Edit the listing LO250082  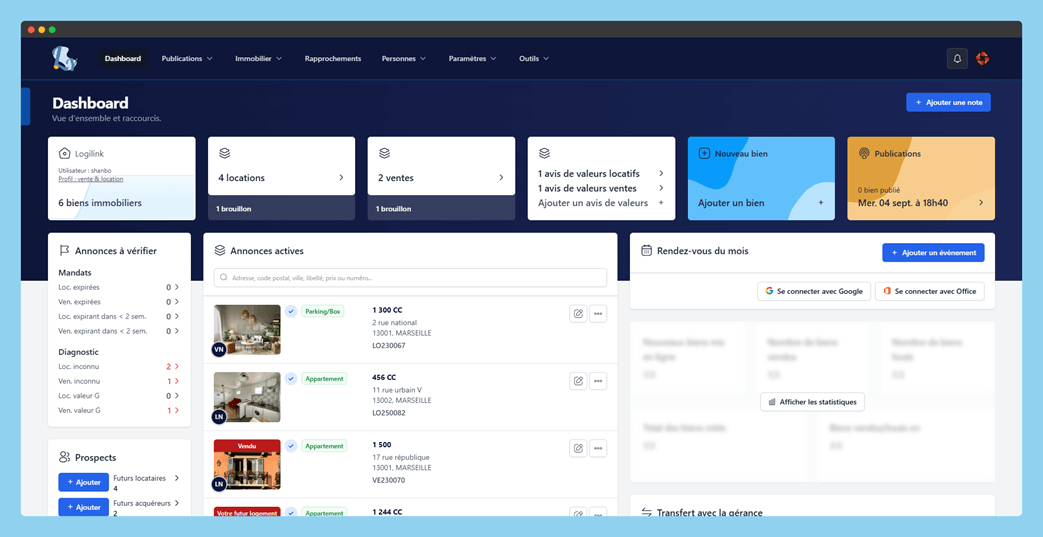578,381
